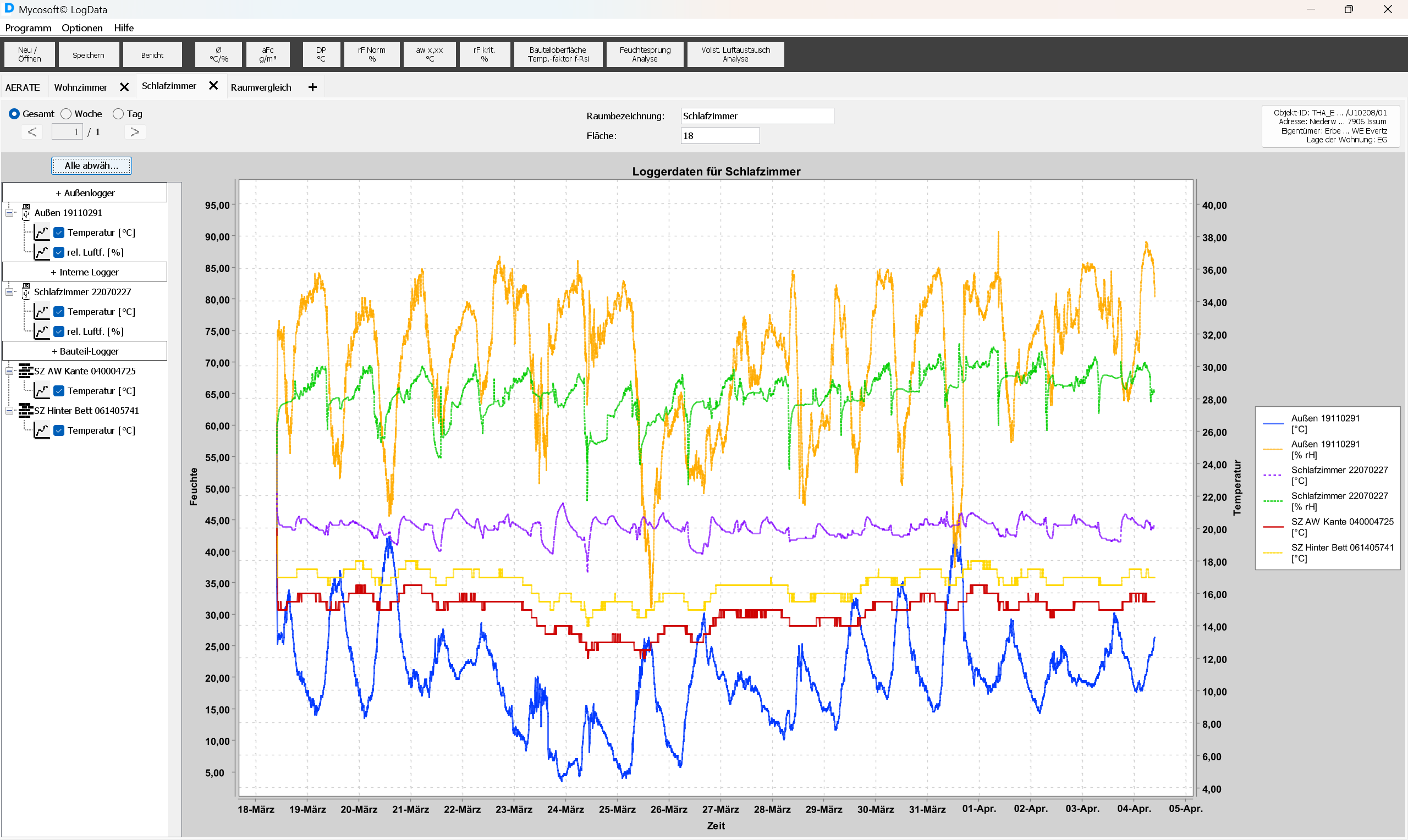Click the brick wall icon of SZ Hinter Bett
The image size is (1408, 840).
tap(25, 410)
